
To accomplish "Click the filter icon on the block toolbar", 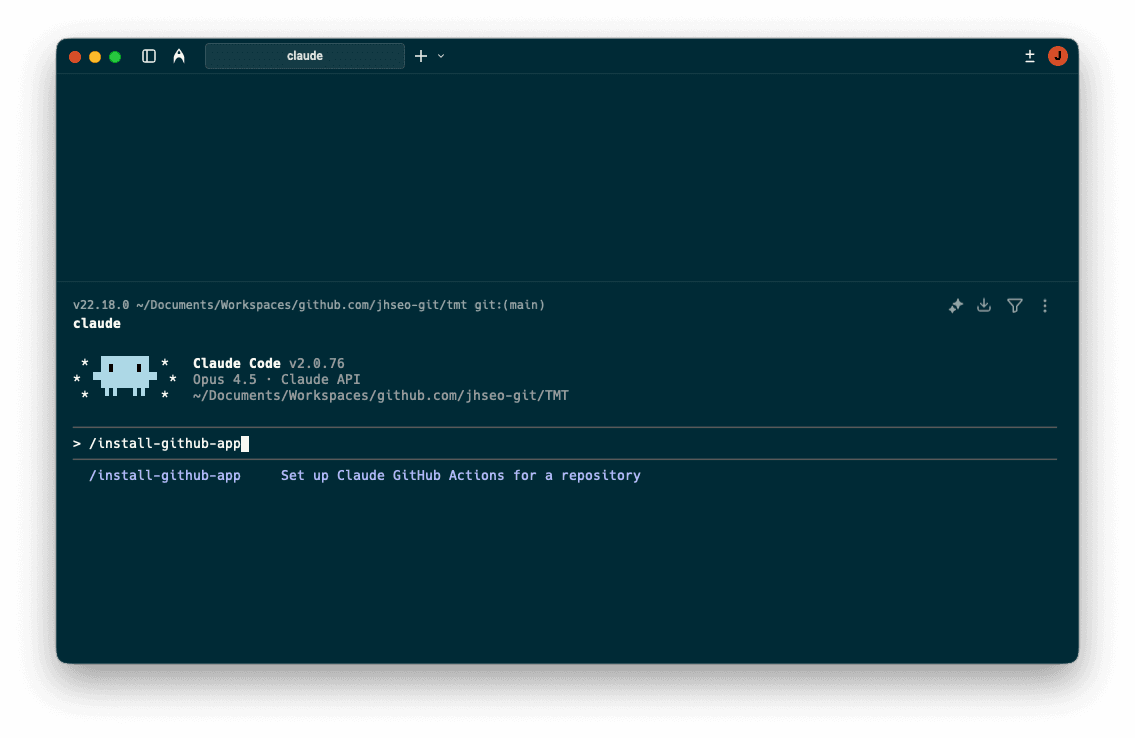I will coord(1014,305).
